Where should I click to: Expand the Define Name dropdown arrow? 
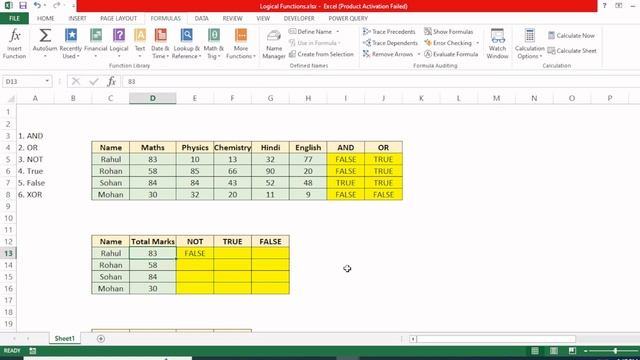pos(338,31)
